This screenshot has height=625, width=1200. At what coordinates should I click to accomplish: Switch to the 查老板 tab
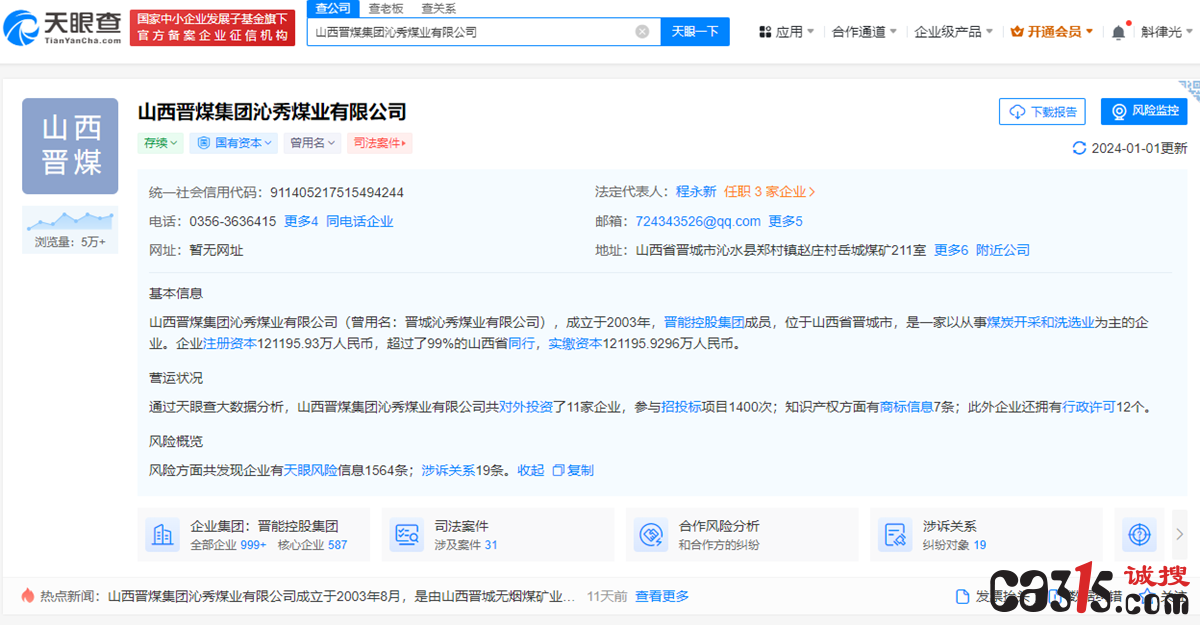pos(386,8)
